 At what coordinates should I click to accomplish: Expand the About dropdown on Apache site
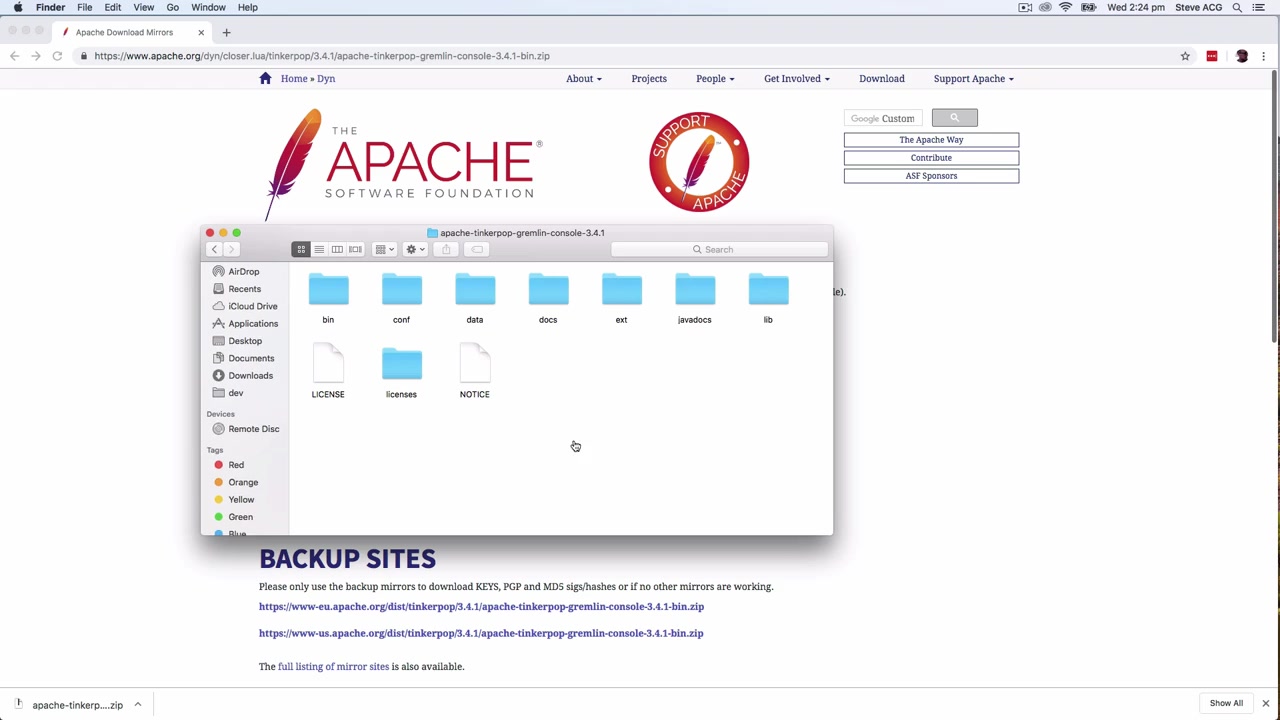pos(583,78)
